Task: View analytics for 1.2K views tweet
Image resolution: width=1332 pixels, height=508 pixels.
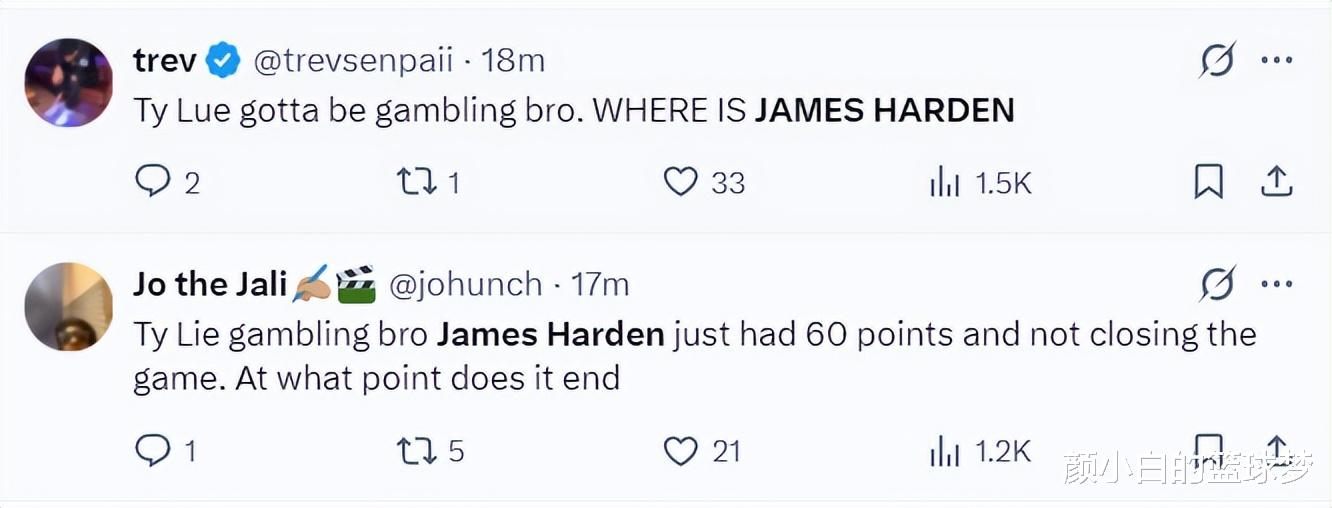Action: (x=945, y=451)
